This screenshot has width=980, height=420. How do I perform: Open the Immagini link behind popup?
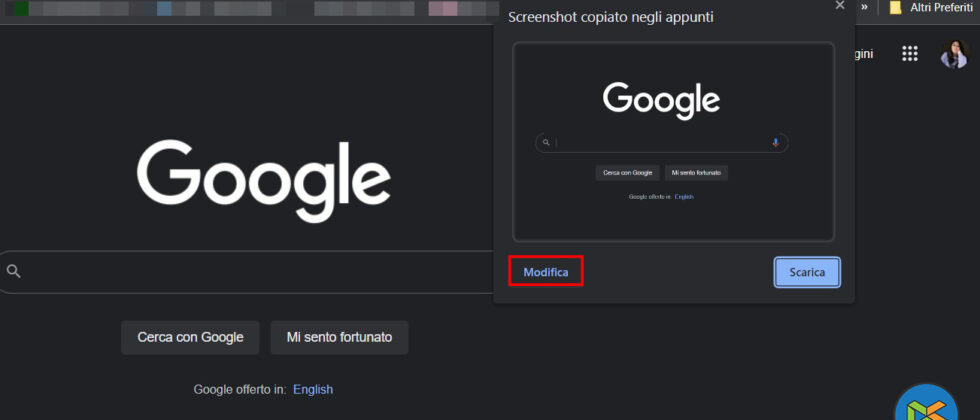(x=862, y=54)
